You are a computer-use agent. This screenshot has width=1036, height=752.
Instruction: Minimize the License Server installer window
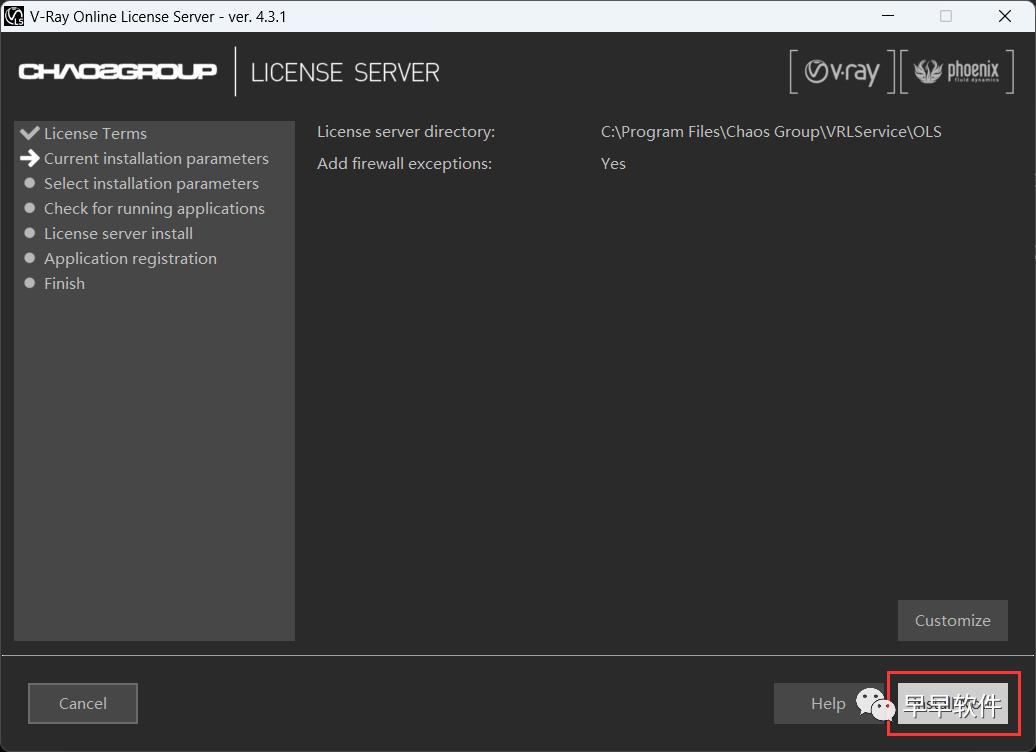[x=887, y=16]
